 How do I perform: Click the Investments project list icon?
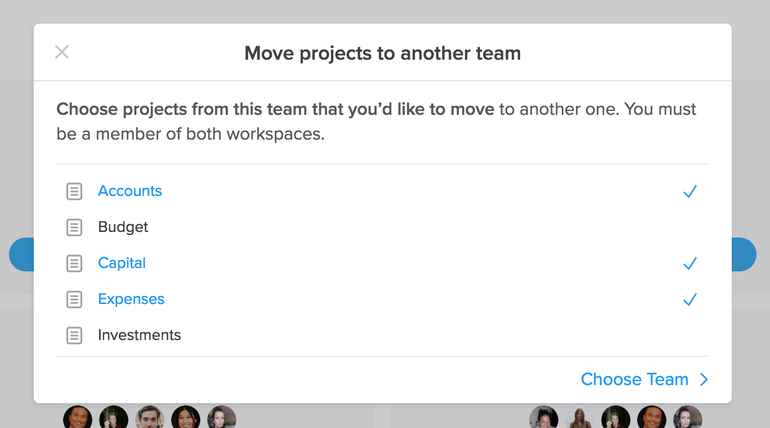(x=74, y=336)
